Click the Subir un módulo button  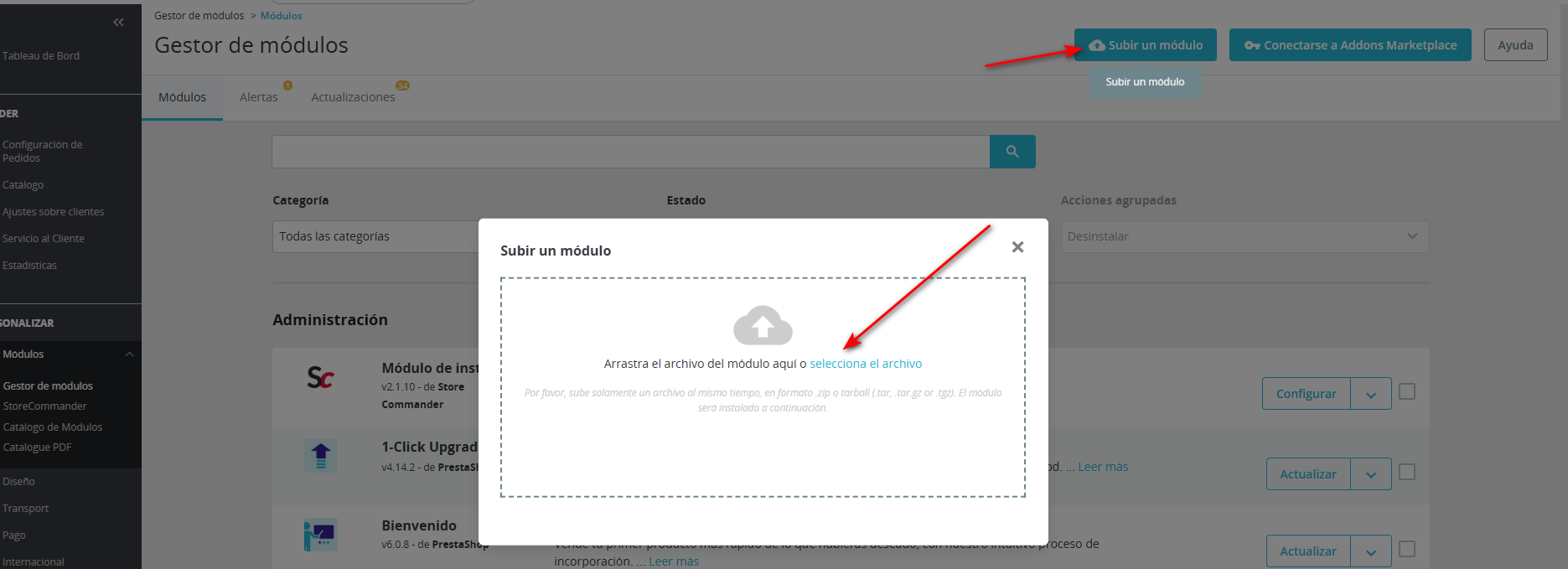(1145, 45)
